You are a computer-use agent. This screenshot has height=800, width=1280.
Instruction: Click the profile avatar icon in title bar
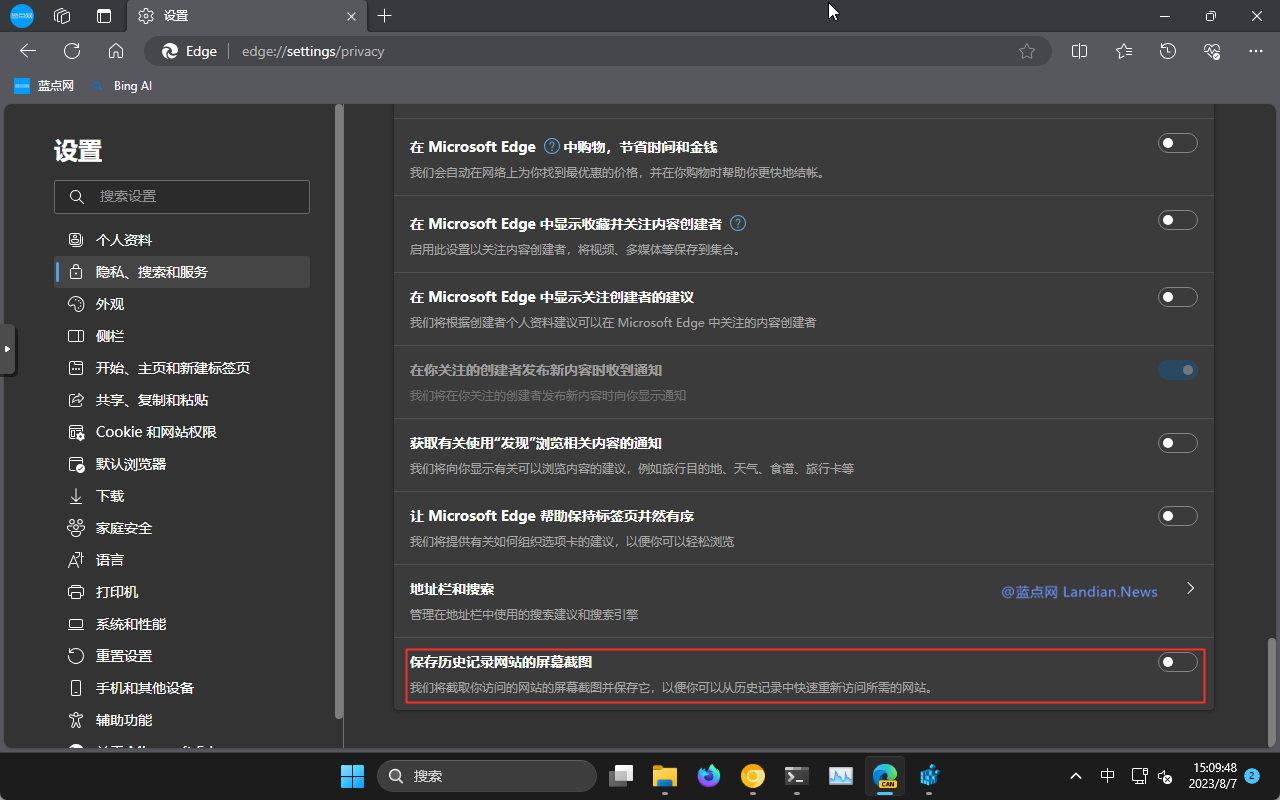click(x=22, y=15)
